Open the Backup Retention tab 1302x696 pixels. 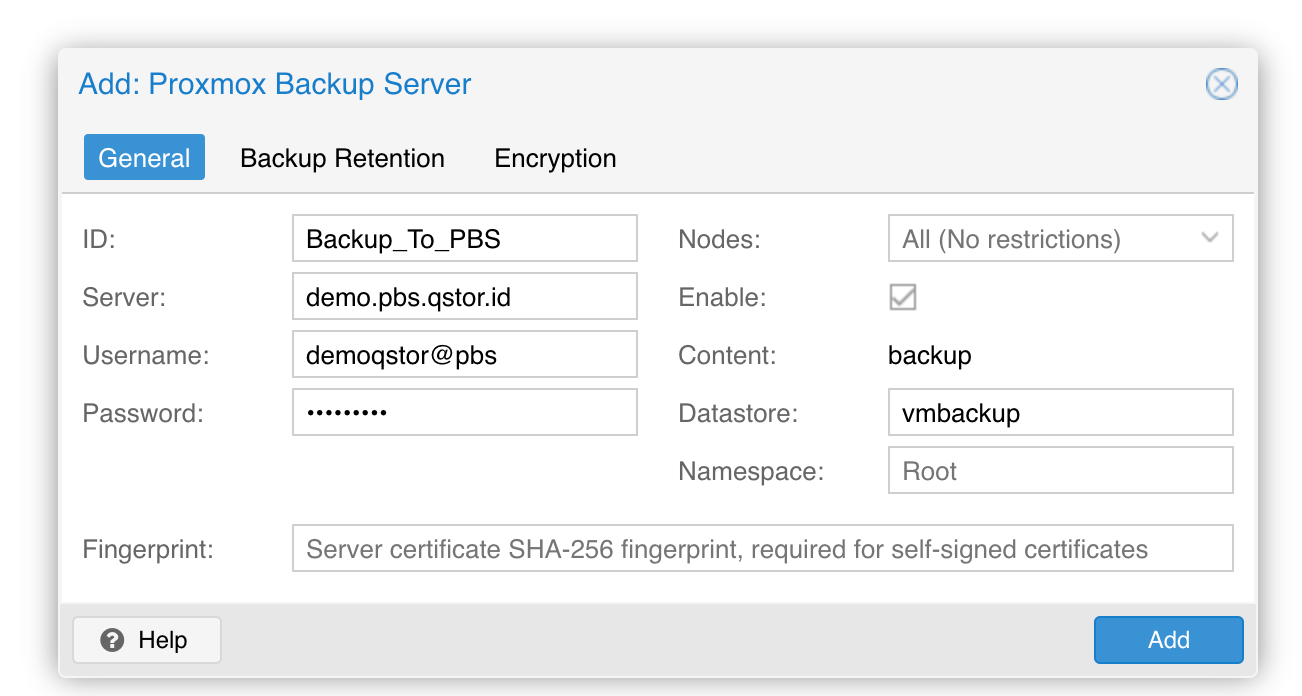tap(342, 158)
